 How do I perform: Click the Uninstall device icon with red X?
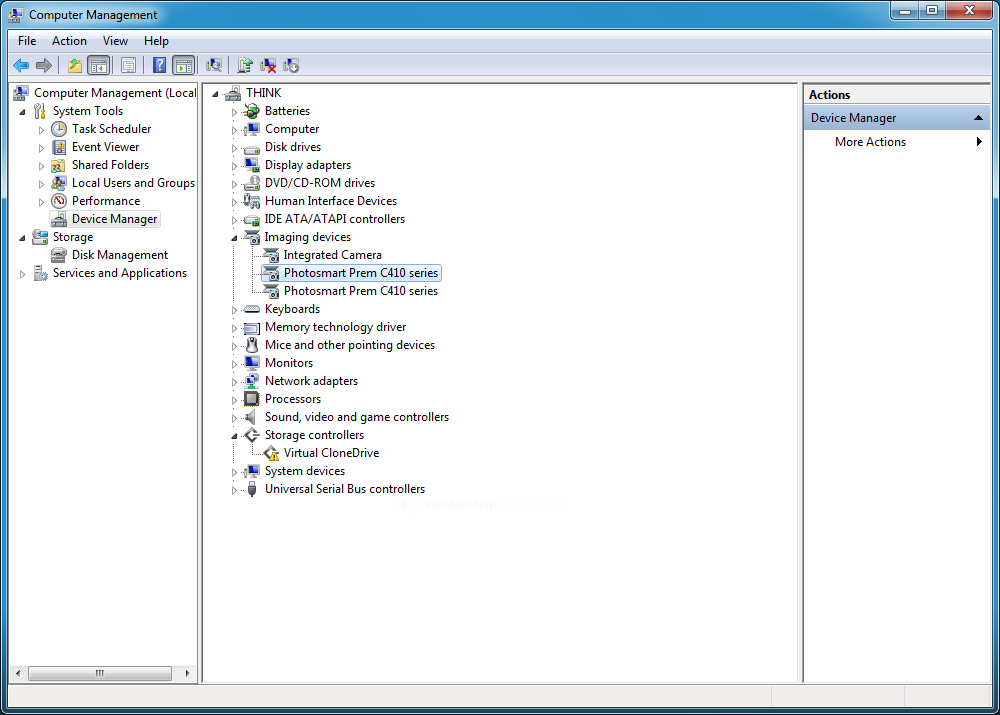(268, 66)
